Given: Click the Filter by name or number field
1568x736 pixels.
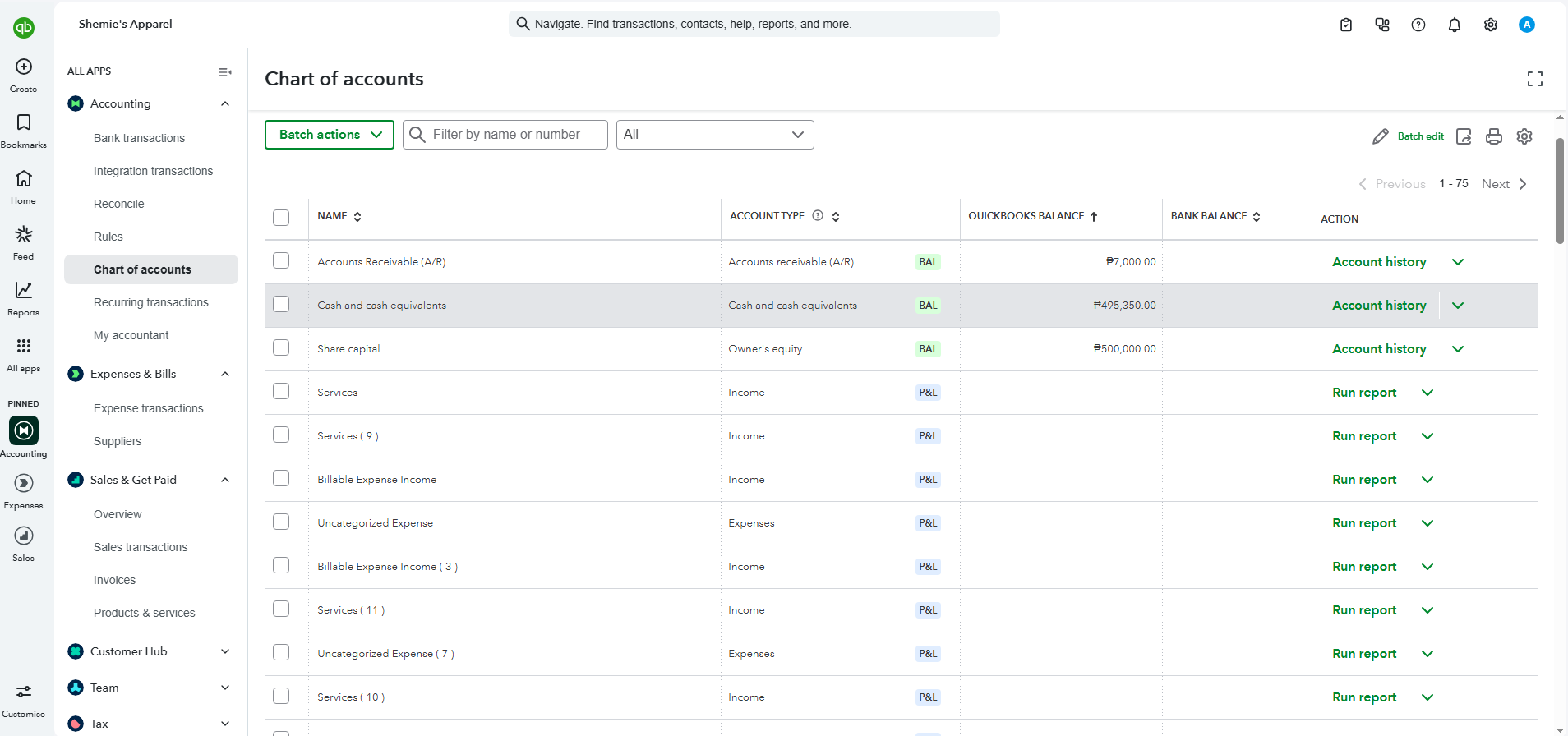Looking at the screenshot, I should [505, 135].
